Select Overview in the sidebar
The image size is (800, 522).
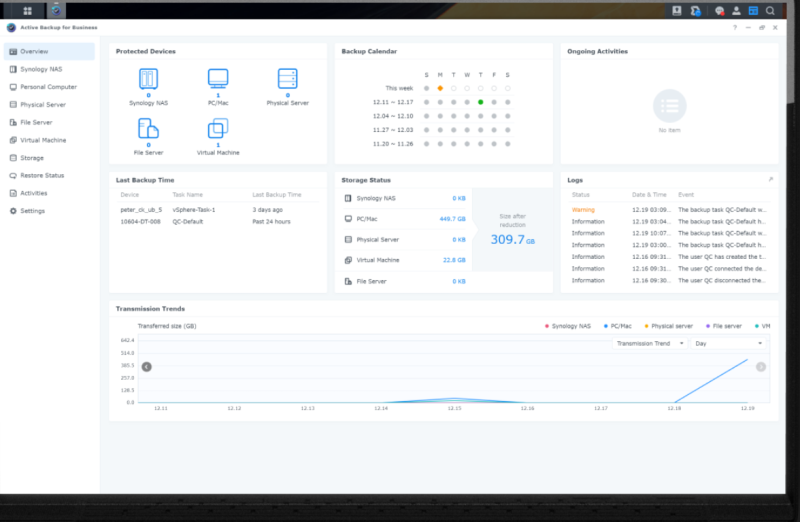pos(49,52)
